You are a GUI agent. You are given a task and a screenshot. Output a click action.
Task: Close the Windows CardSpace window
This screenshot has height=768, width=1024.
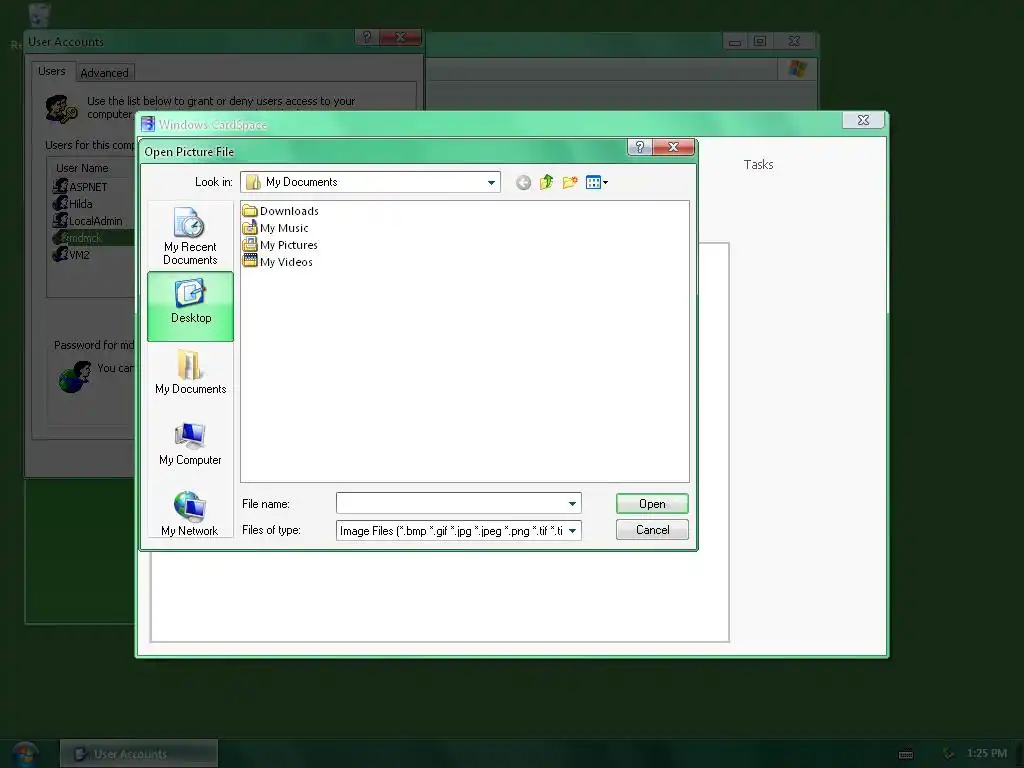[863, 120]
